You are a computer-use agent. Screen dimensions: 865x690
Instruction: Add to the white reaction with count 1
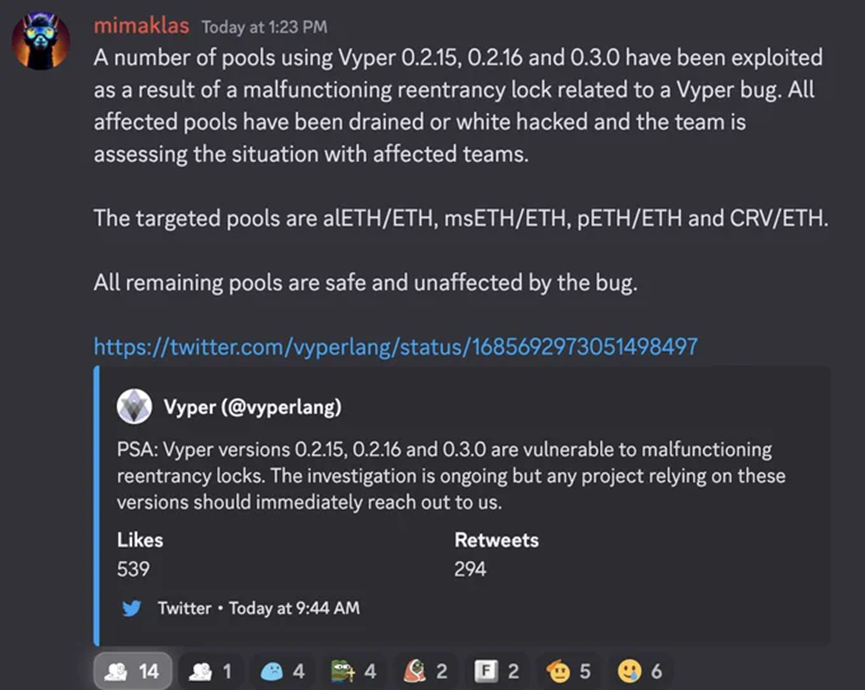211,671
